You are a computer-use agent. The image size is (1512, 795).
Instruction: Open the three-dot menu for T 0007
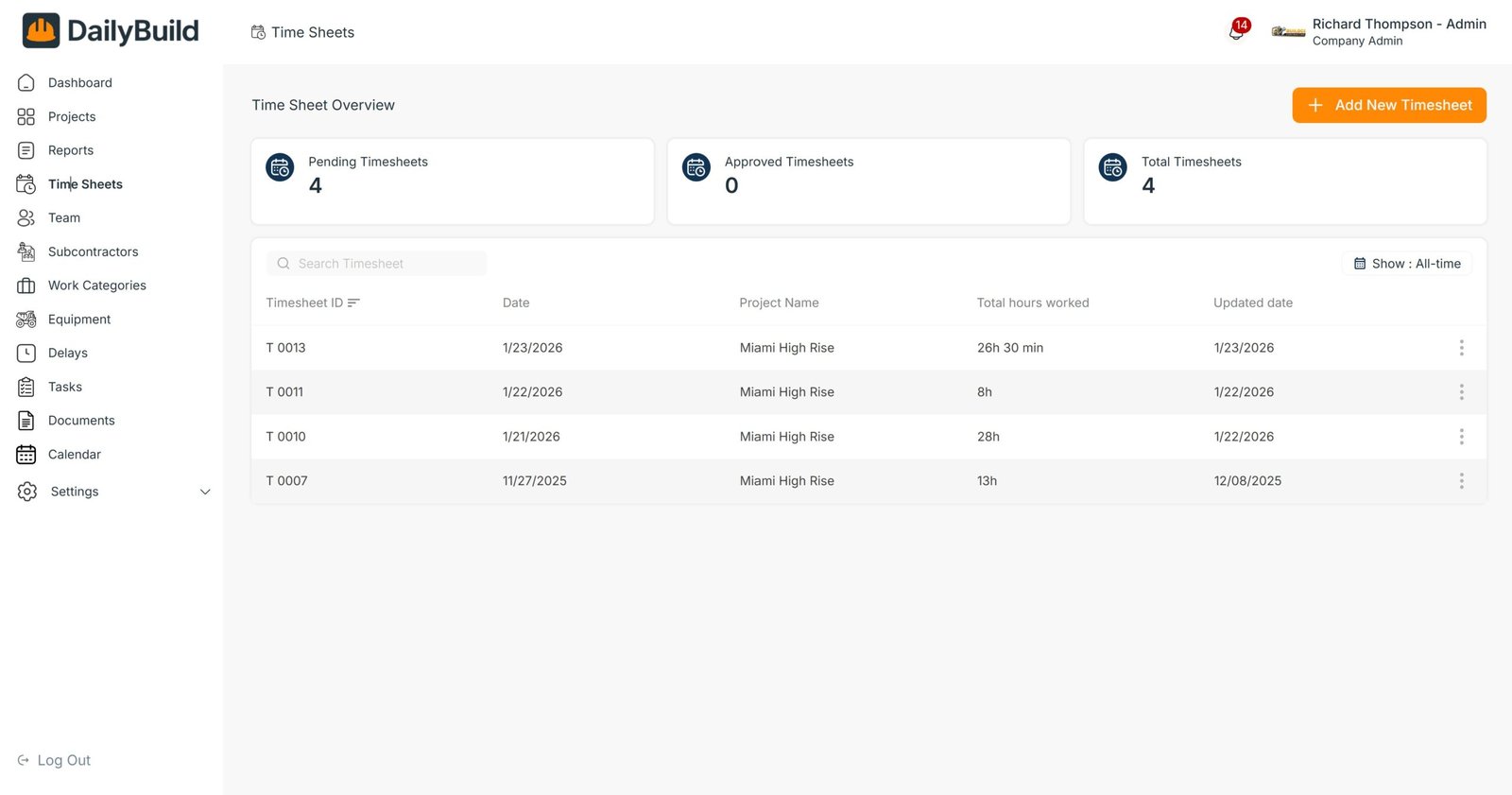1461,481
